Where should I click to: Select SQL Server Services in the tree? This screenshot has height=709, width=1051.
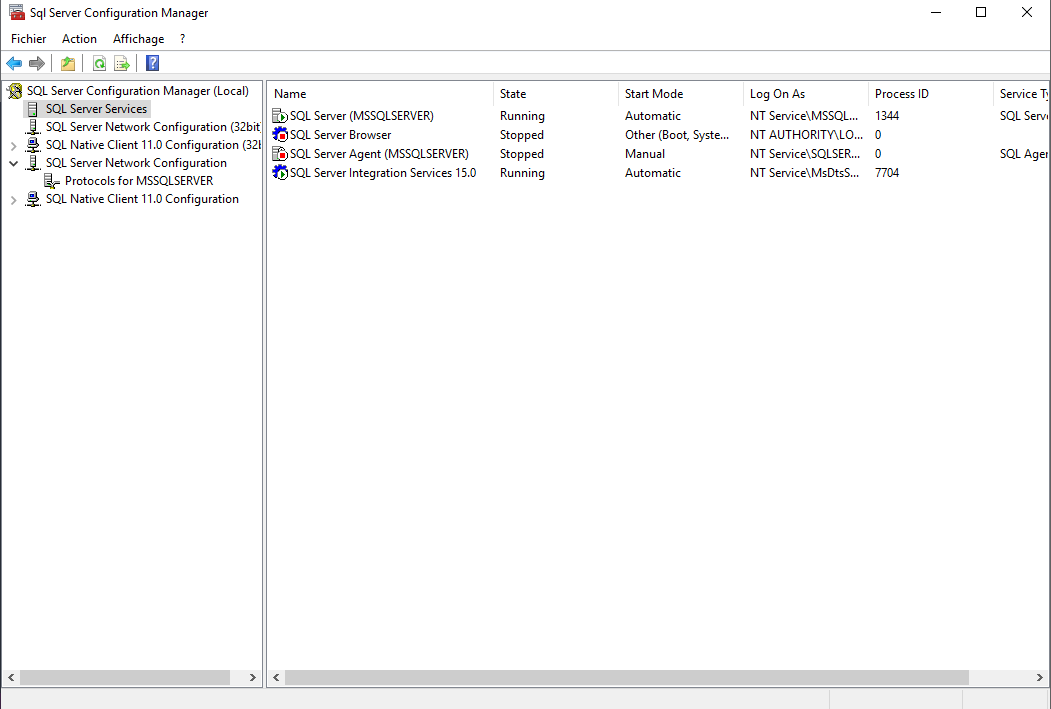coord(96,109)
